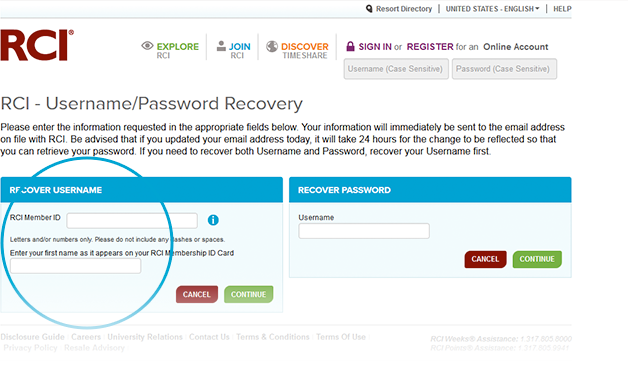The height and width of the screenshot is (366, 628).
Task: Click the Resort Directory search icon
Action: (369, 8)
